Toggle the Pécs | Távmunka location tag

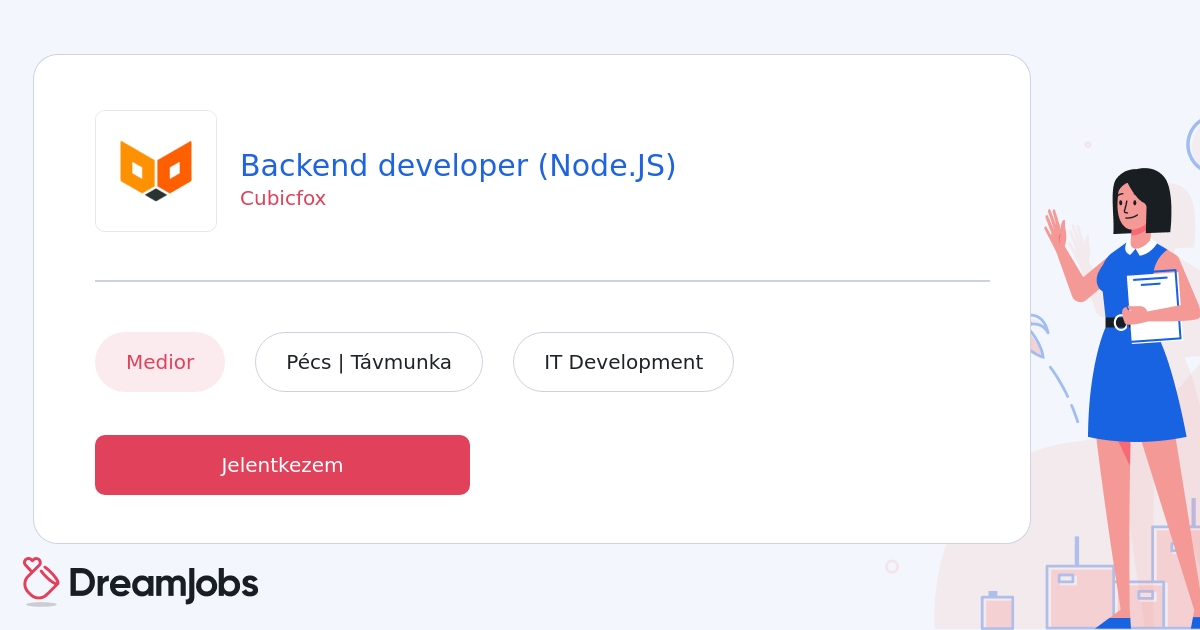click(x=369, y=362)
